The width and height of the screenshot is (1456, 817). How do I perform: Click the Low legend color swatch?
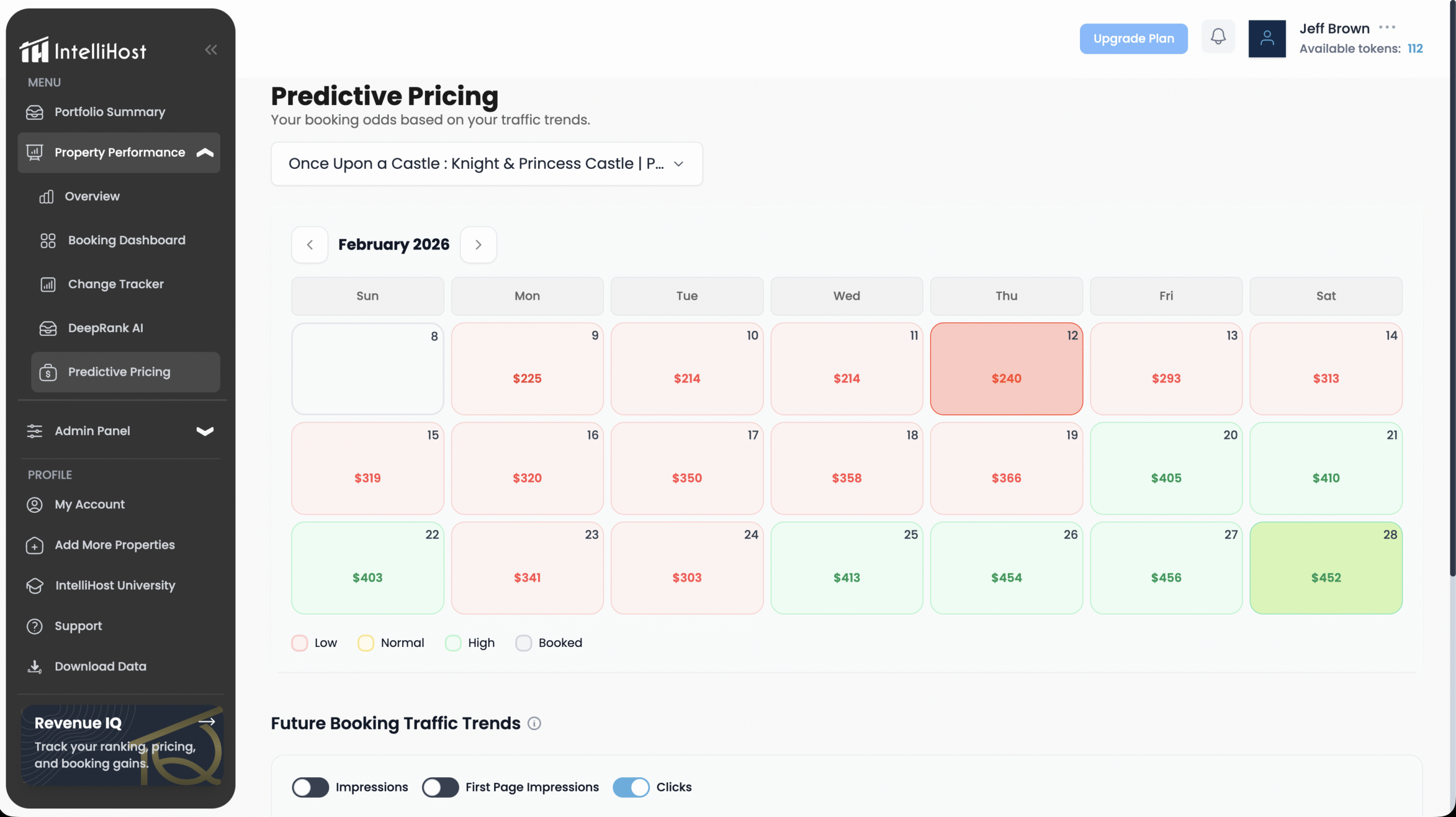pos(299,643)
